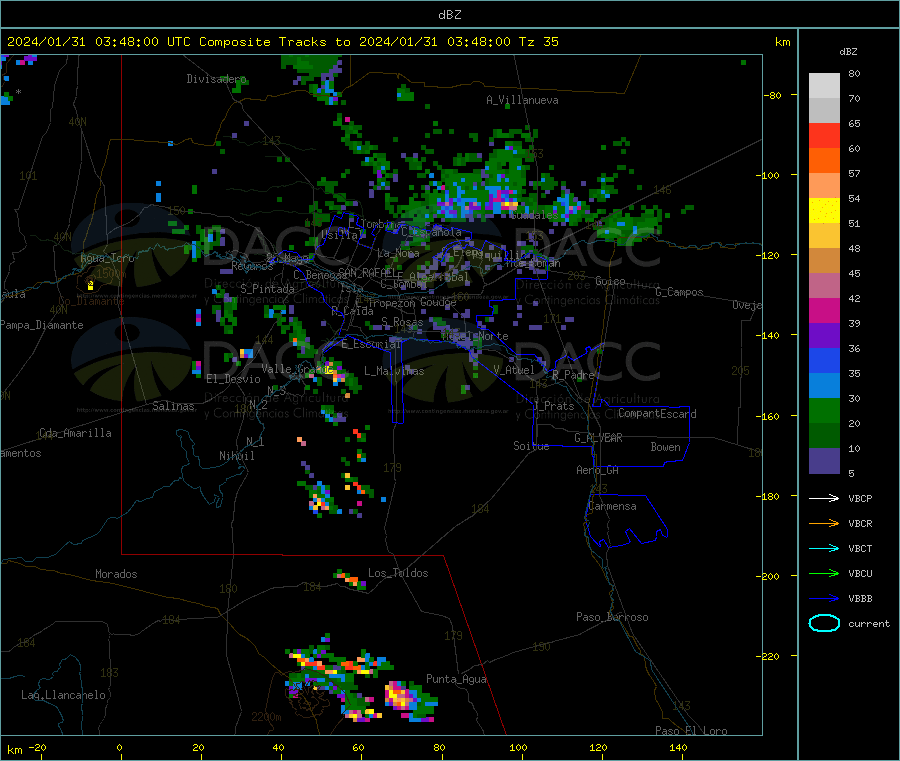
Task: Click the Nihuil place label
Action: (x=236, y=456)
